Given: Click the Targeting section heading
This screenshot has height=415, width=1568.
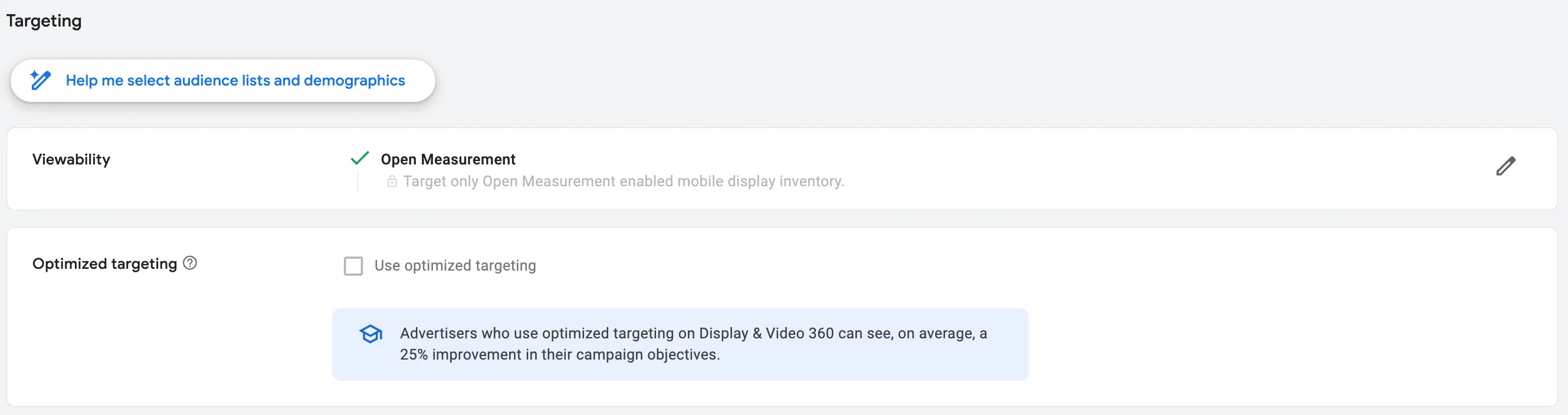Looking at the screenshot, I should coord(44,21).
